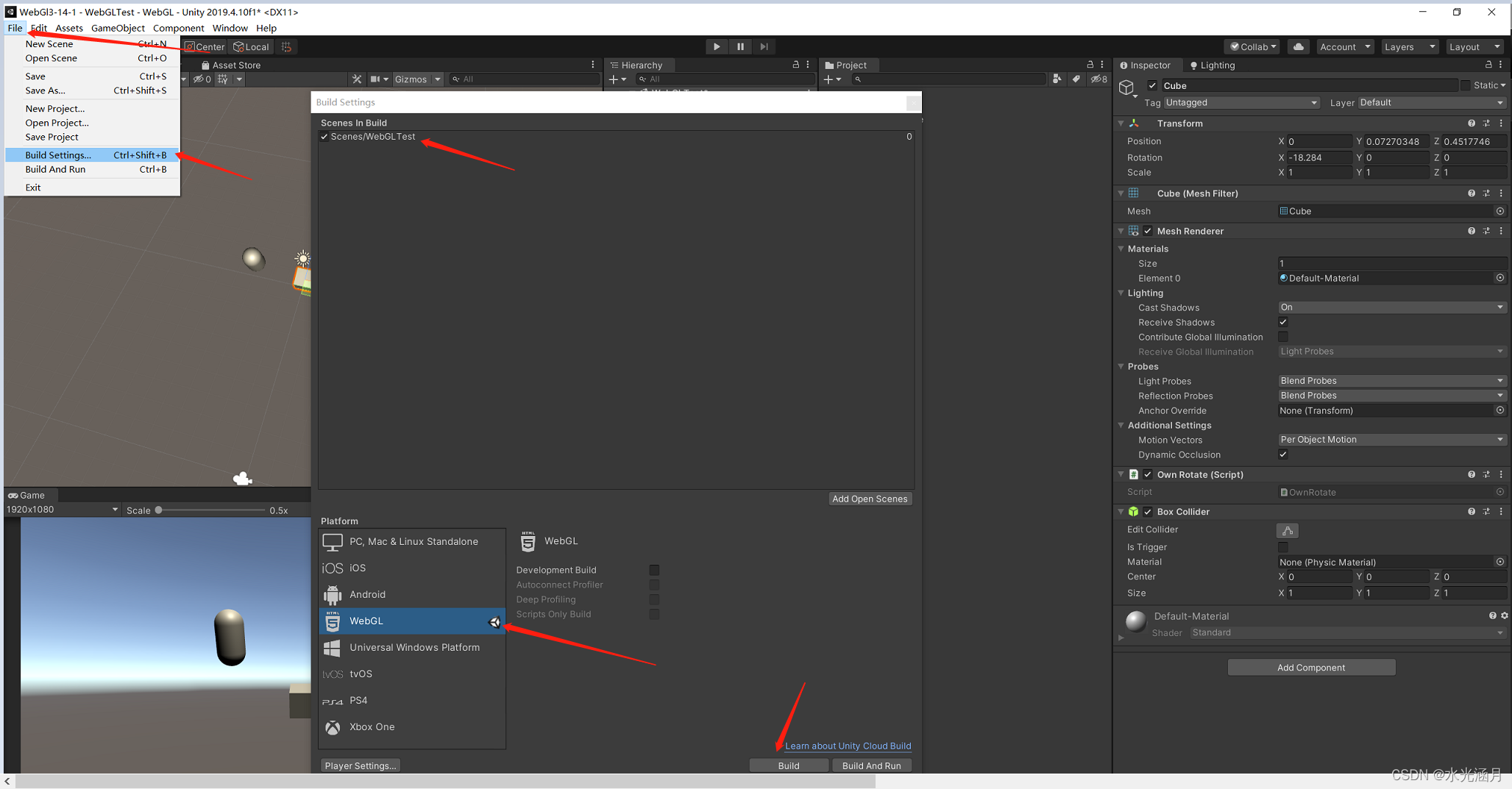The width and height of the screenshot is (1512, 789).
Task: Click the Add Component button
Action: (1310, 667)
